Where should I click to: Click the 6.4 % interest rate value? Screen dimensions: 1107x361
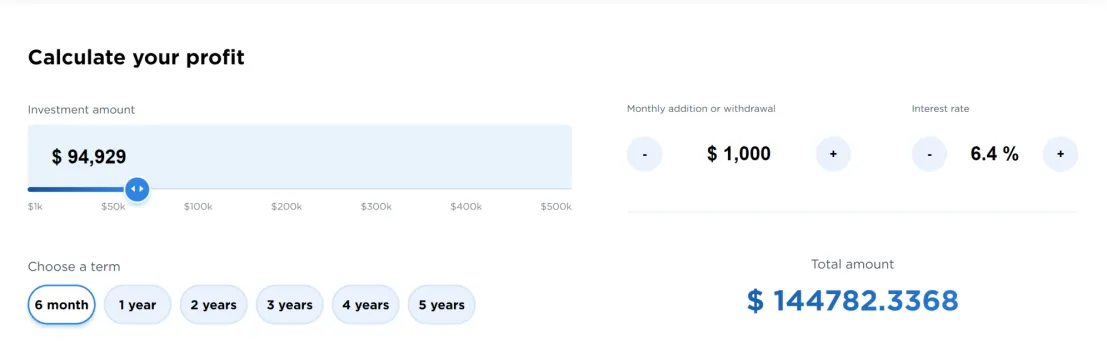tap(995, 154)
